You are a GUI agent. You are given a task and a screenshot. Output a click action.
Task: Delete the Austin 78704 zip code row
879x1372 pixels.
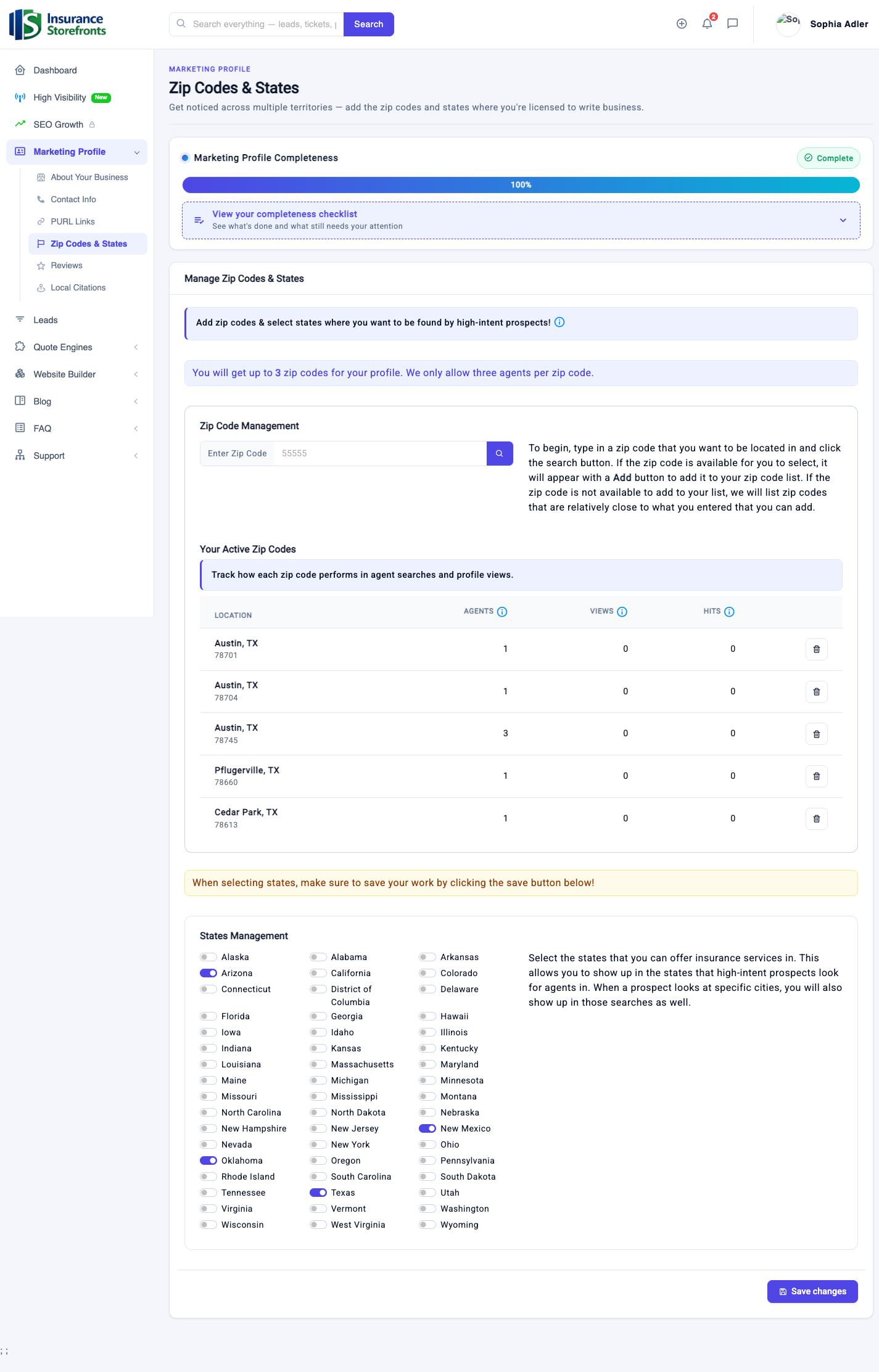[817, 692]
